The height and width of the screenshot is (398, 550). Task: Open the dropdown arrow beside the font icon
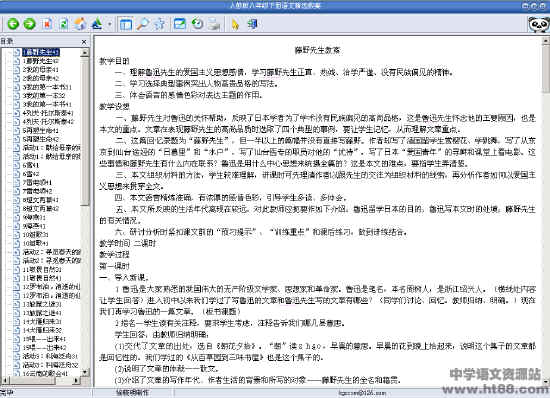coord(109,24)
